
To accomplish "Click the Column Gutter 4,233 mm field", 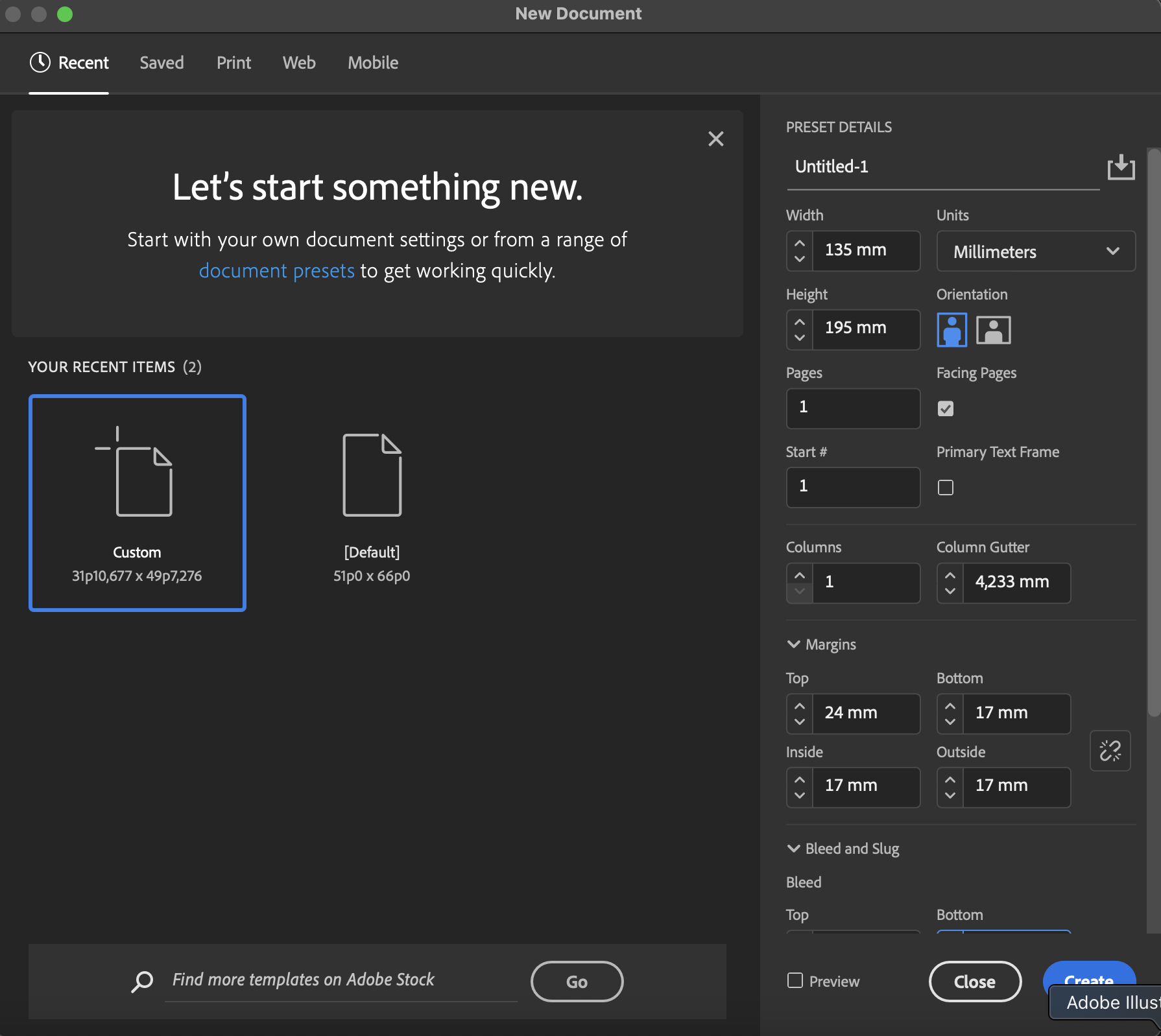I will coord(1016,583).
